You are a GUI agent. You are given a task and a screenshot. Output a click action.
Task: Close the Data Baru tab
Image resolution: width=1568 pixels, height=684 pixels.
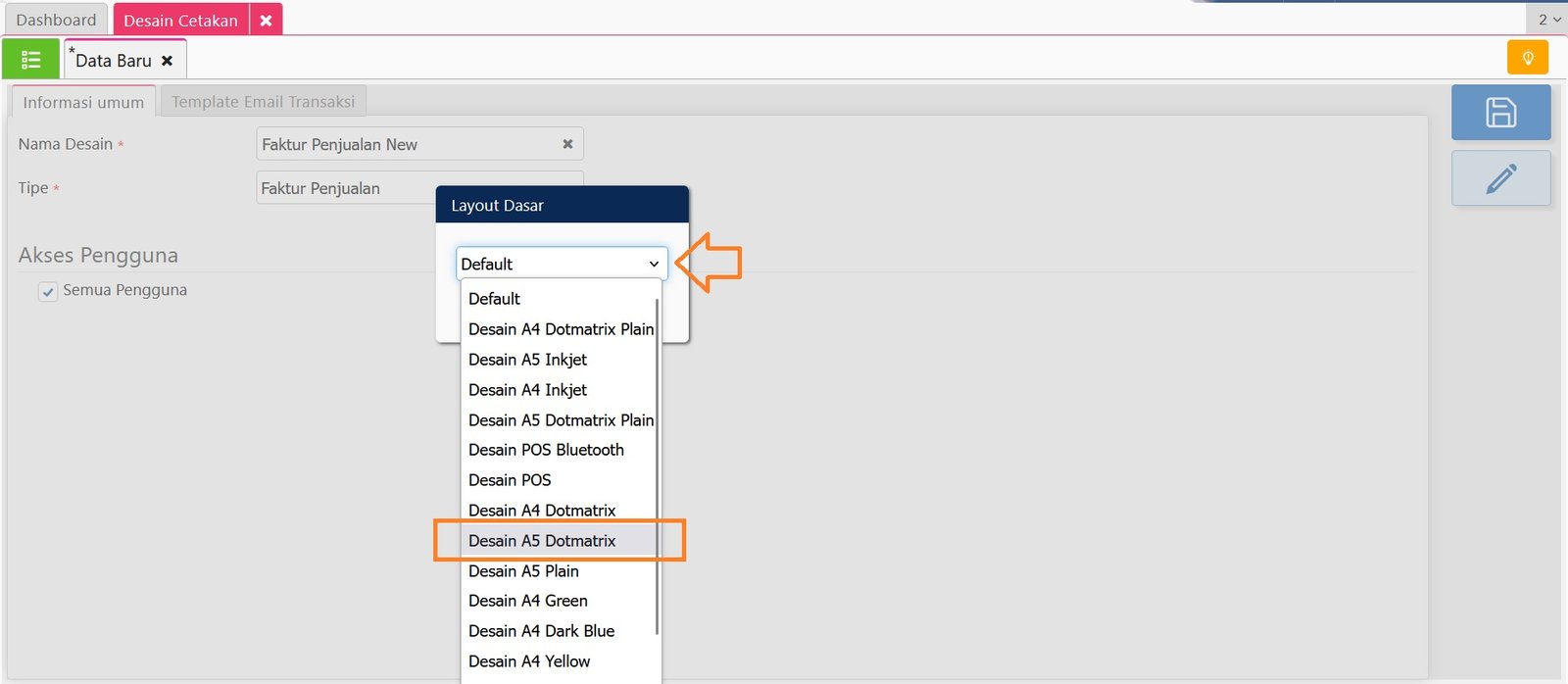(168, 61)
